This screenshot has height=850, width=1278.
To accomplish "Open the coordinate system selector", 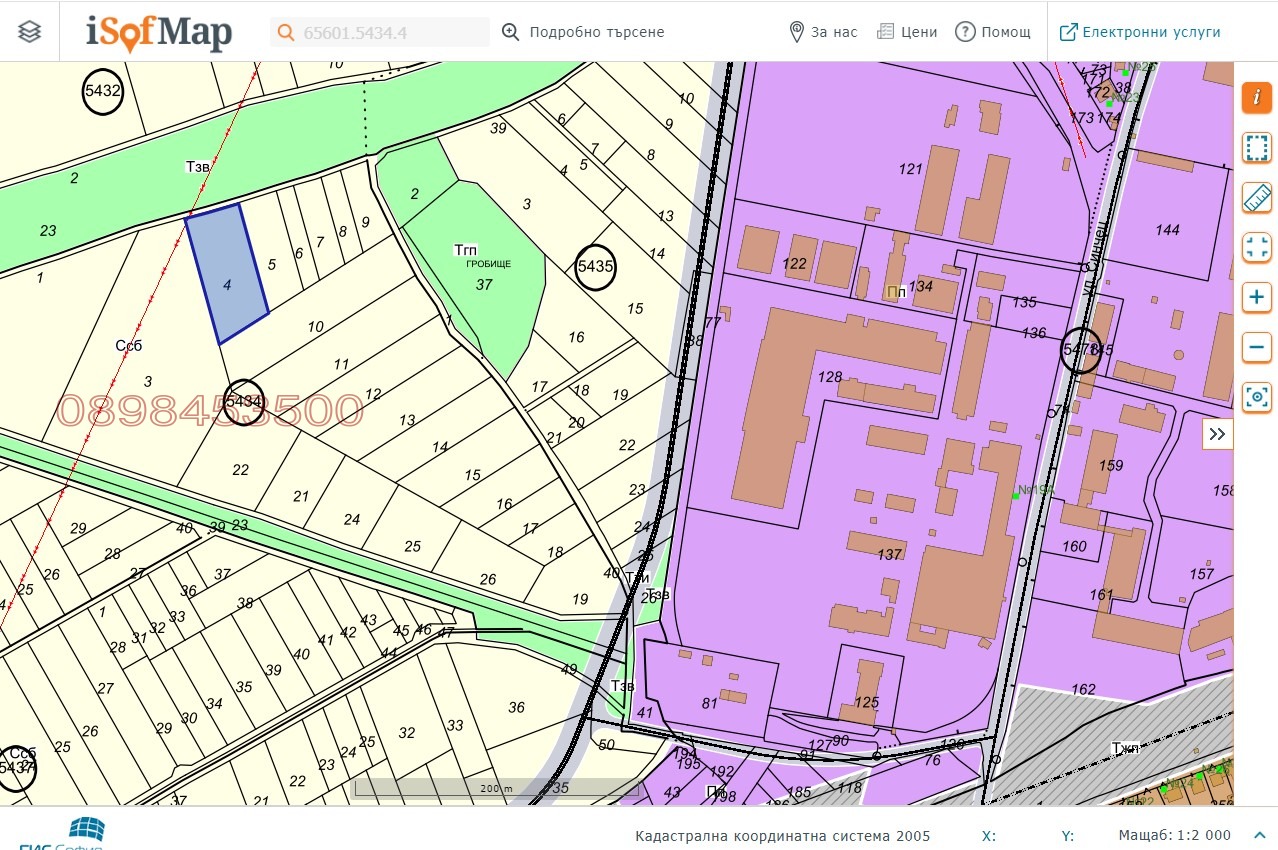I will (782, 836).
